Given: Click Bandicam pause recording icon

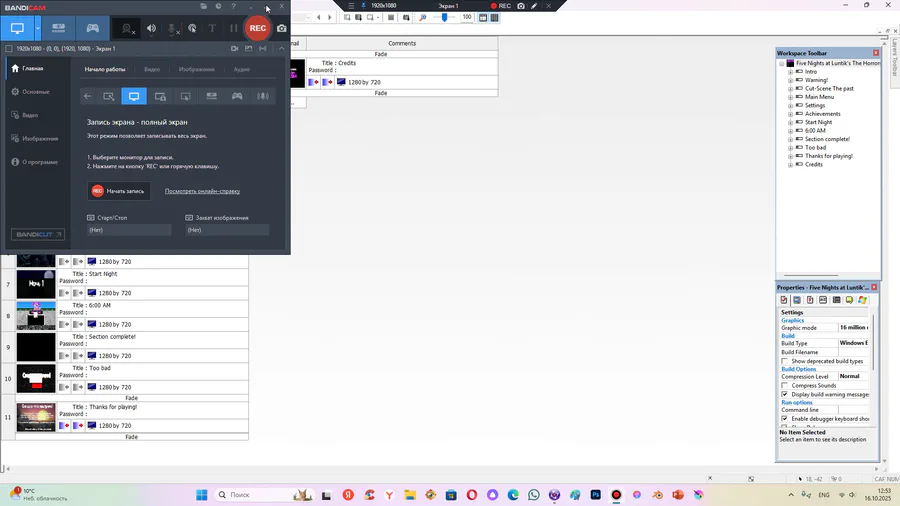Looking at the screenshot, I should click(x=233, y=28).
